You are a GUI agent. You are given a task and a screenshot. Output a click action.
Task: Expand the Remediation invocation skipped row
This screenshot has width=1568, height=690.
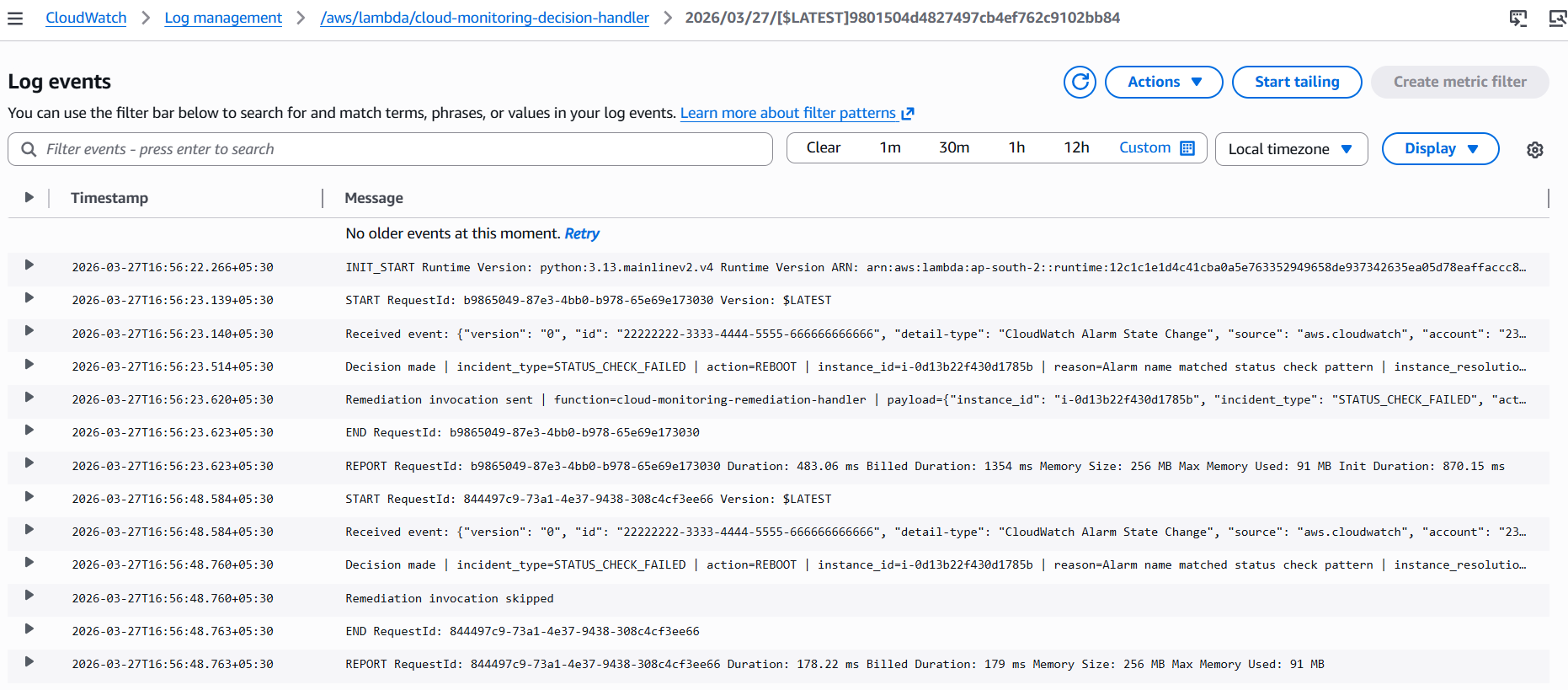tap(29, 596)
